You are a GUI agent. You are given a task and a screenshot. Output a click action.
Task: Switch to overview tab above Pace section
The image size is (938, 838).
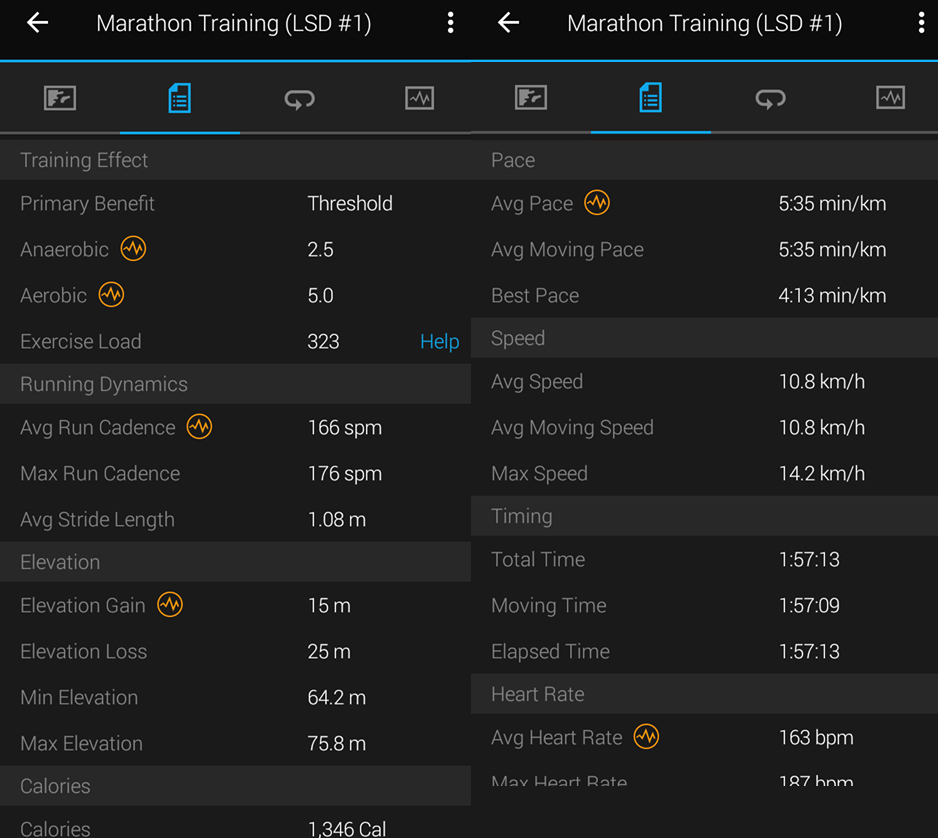531,98
